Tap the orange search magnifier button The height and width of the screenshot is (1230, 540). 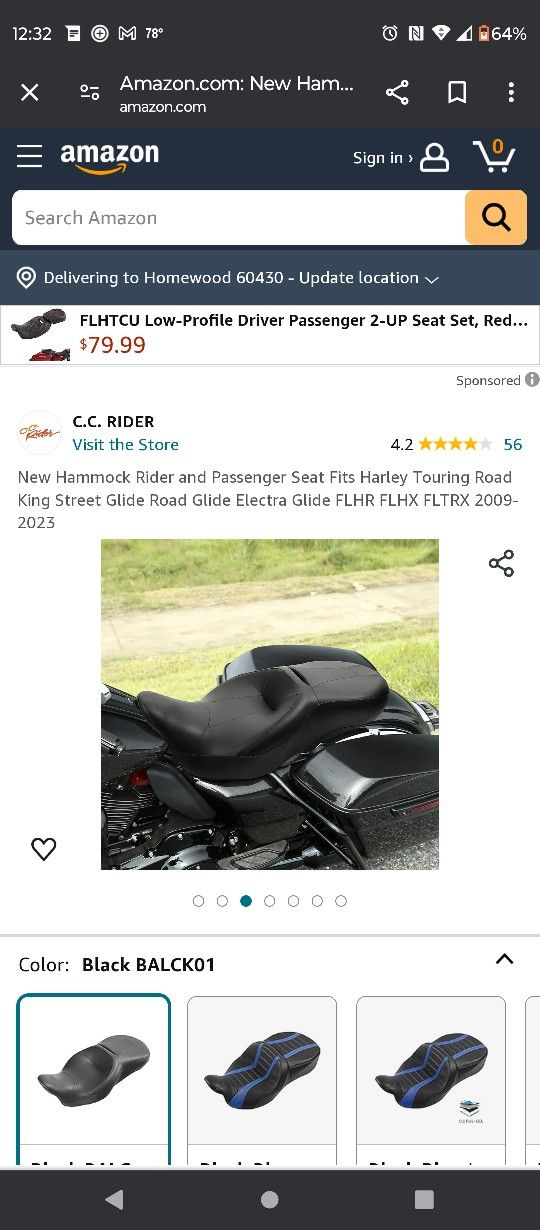(x=496, y=217)
